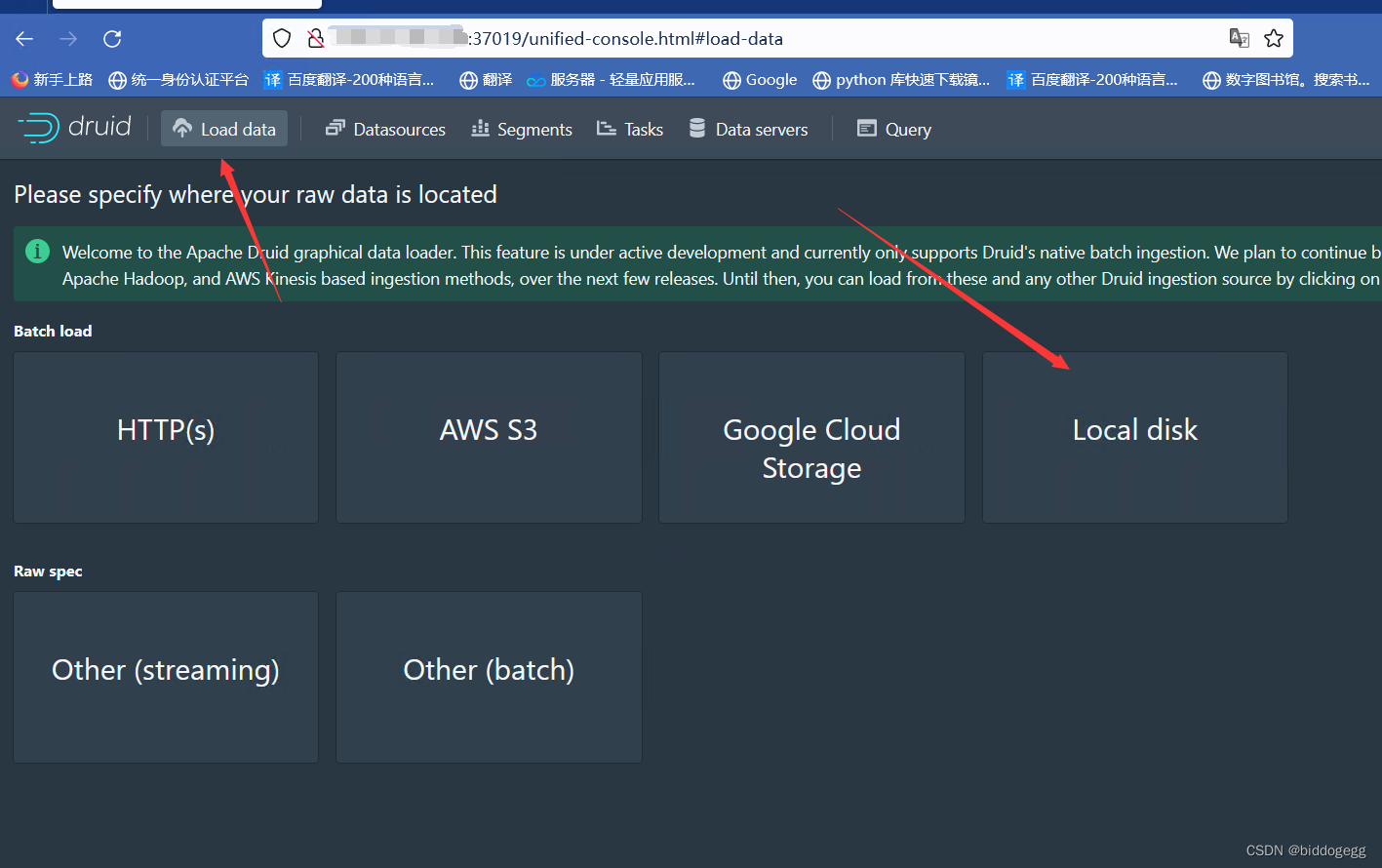1382x868 pixels.
Task: Click the insecure connection lock icon
Action: click(x=315, y=39)
